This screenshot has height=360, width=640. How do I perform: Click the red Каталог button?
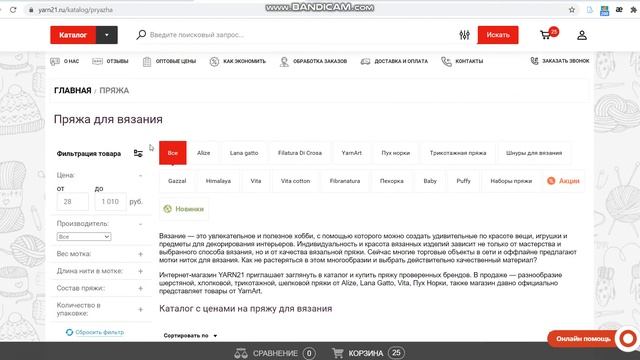(73, 35)
